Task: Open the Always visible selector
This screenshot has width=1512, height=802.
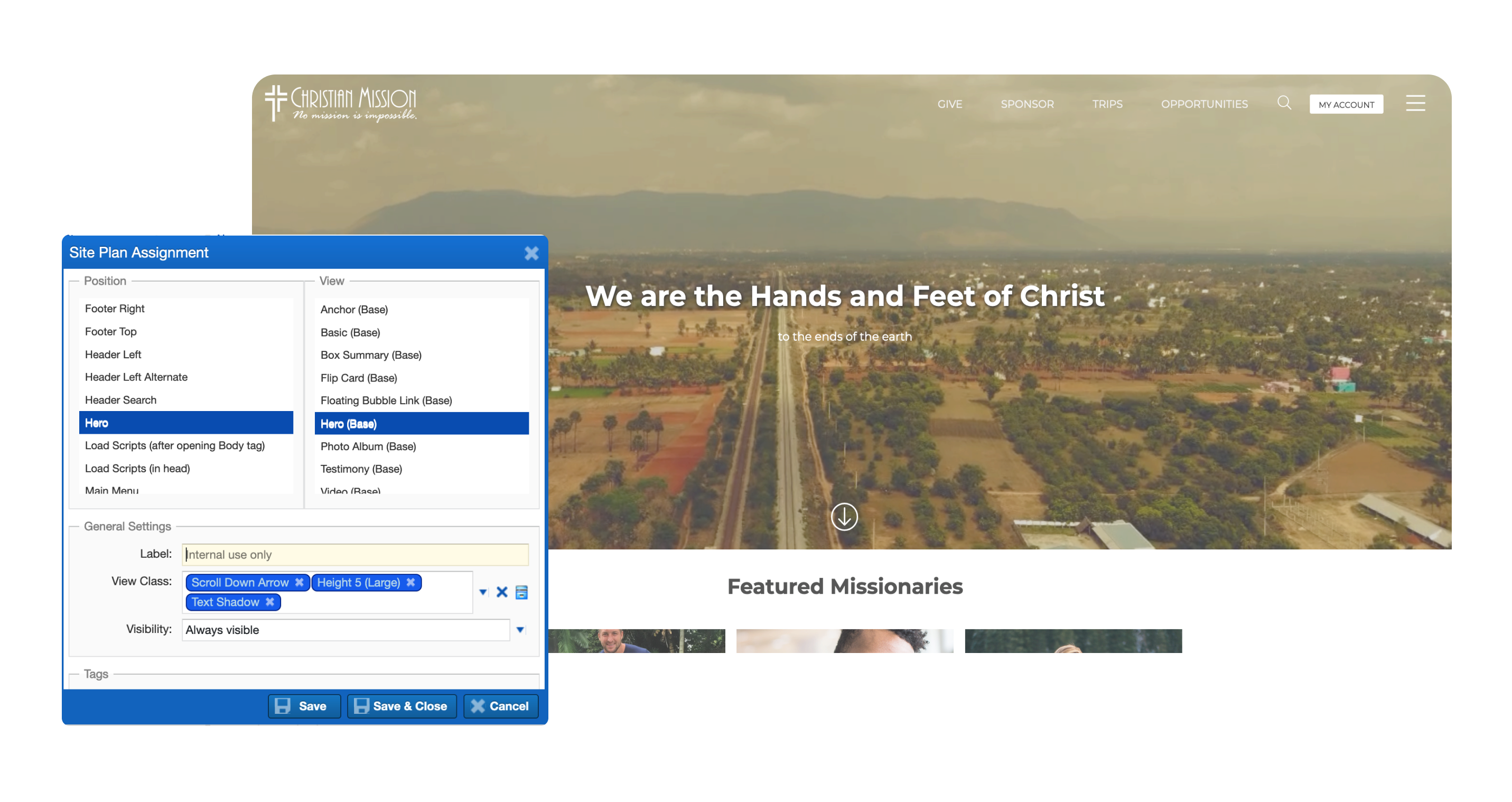Action: [x=347, y=629]
